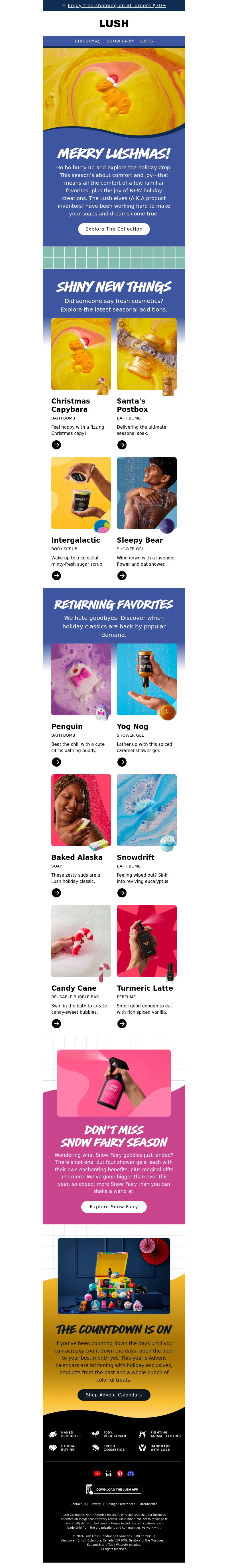228x1568 pixels.
Task: Open the YouTube social icon
Action: point(97,1473)
